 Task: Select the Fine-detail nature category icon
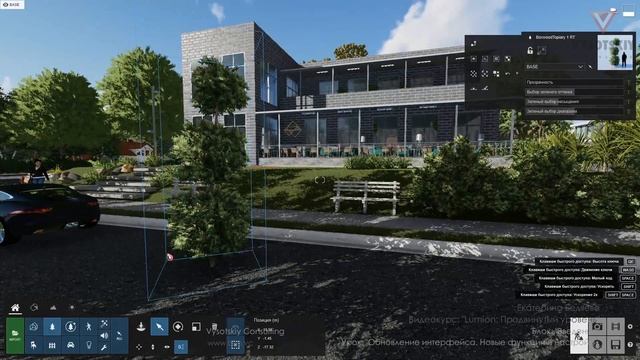[x=71, y=327]
